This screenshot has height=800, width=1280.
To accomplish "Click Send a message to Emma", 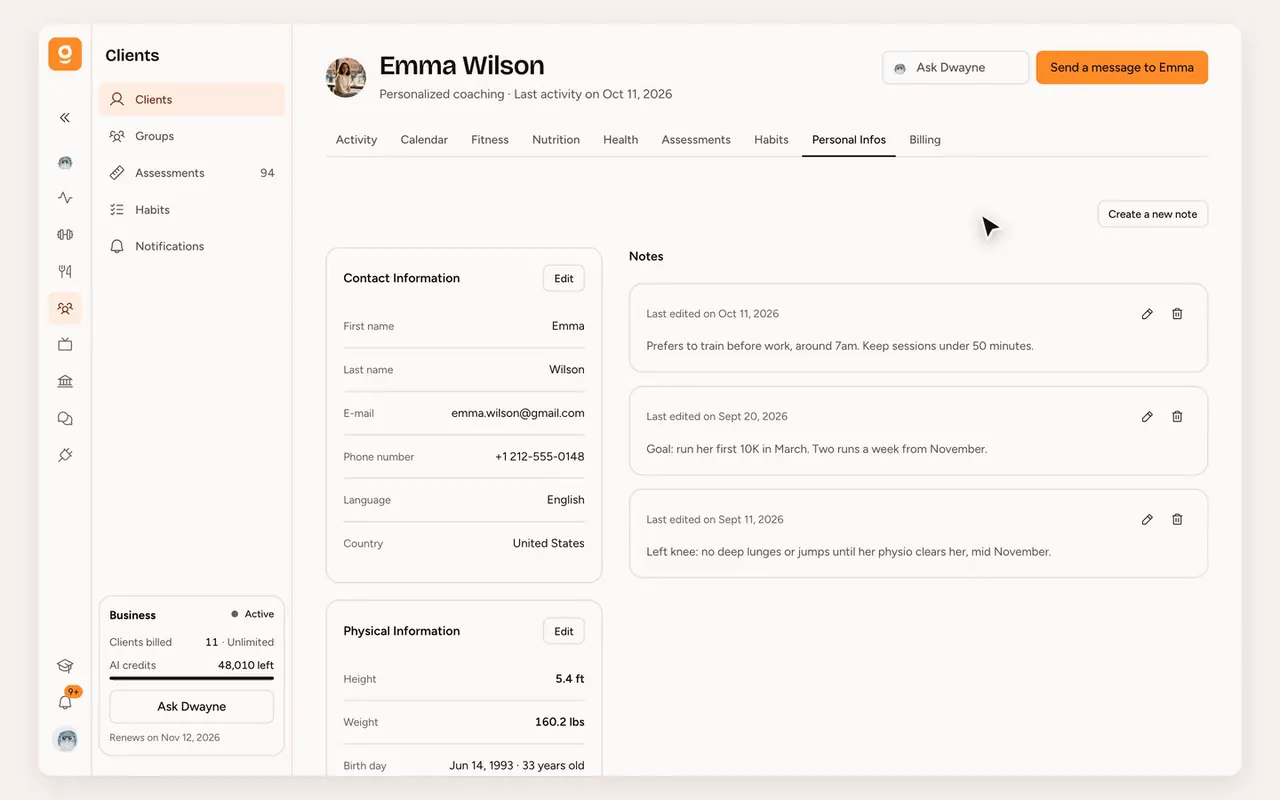I will pos(1122,68).
